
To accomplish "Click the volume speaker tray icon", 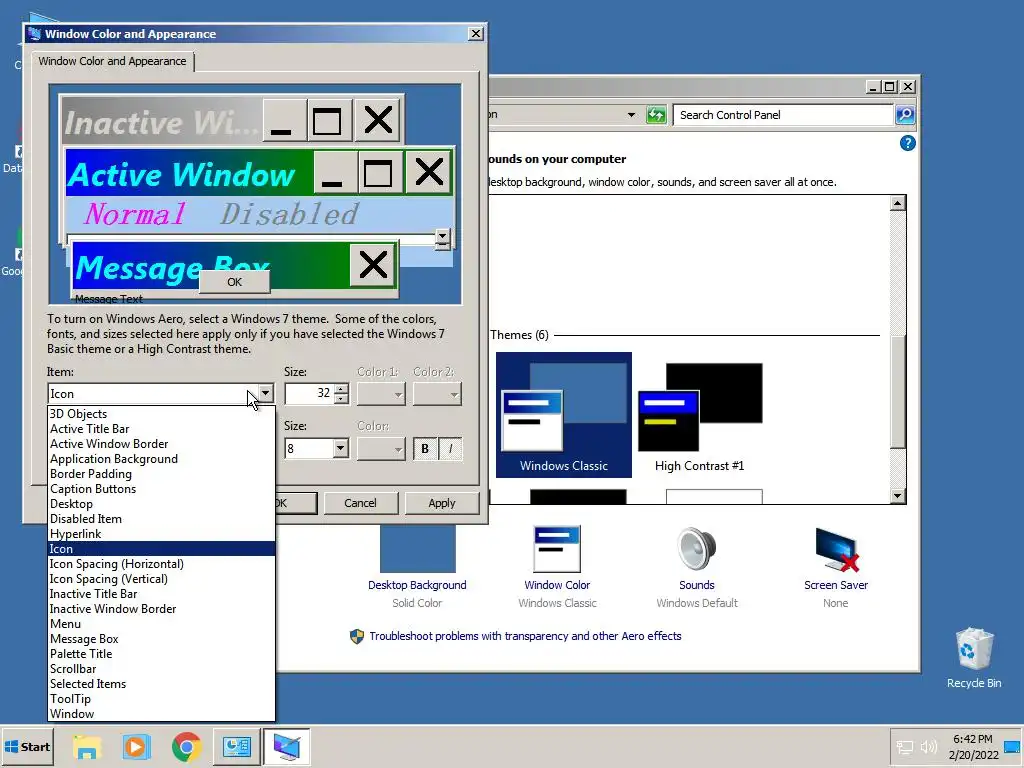I will point(929,746).
